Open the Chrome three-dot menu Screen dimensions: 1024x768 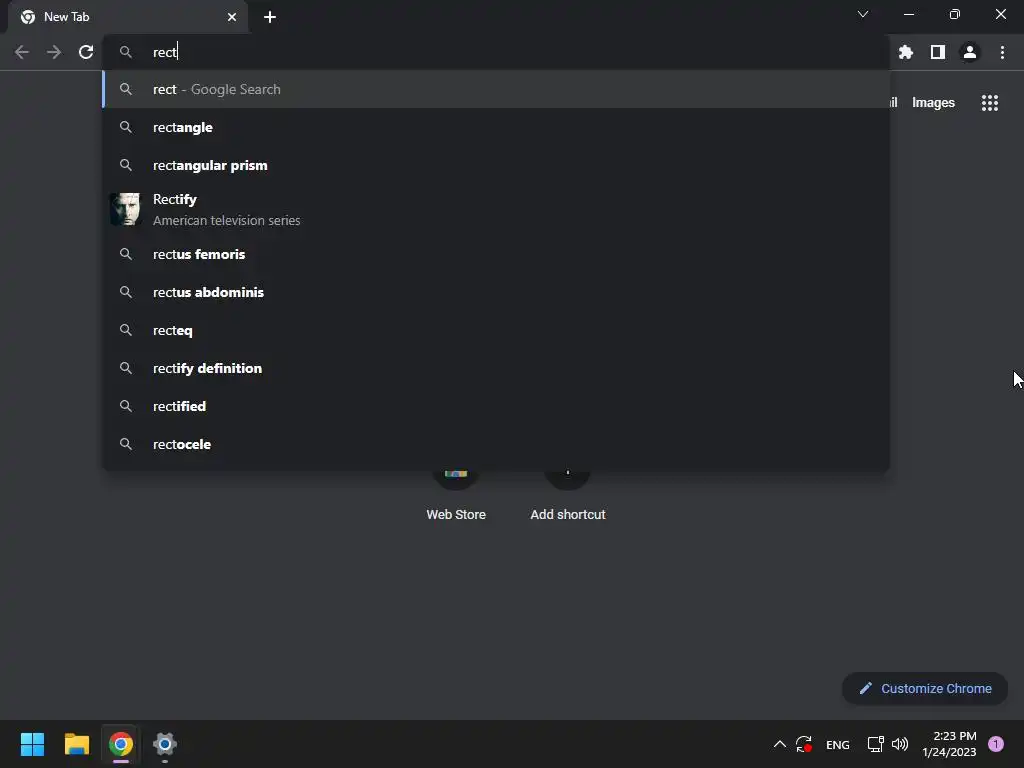click(x=1002, y=52)
